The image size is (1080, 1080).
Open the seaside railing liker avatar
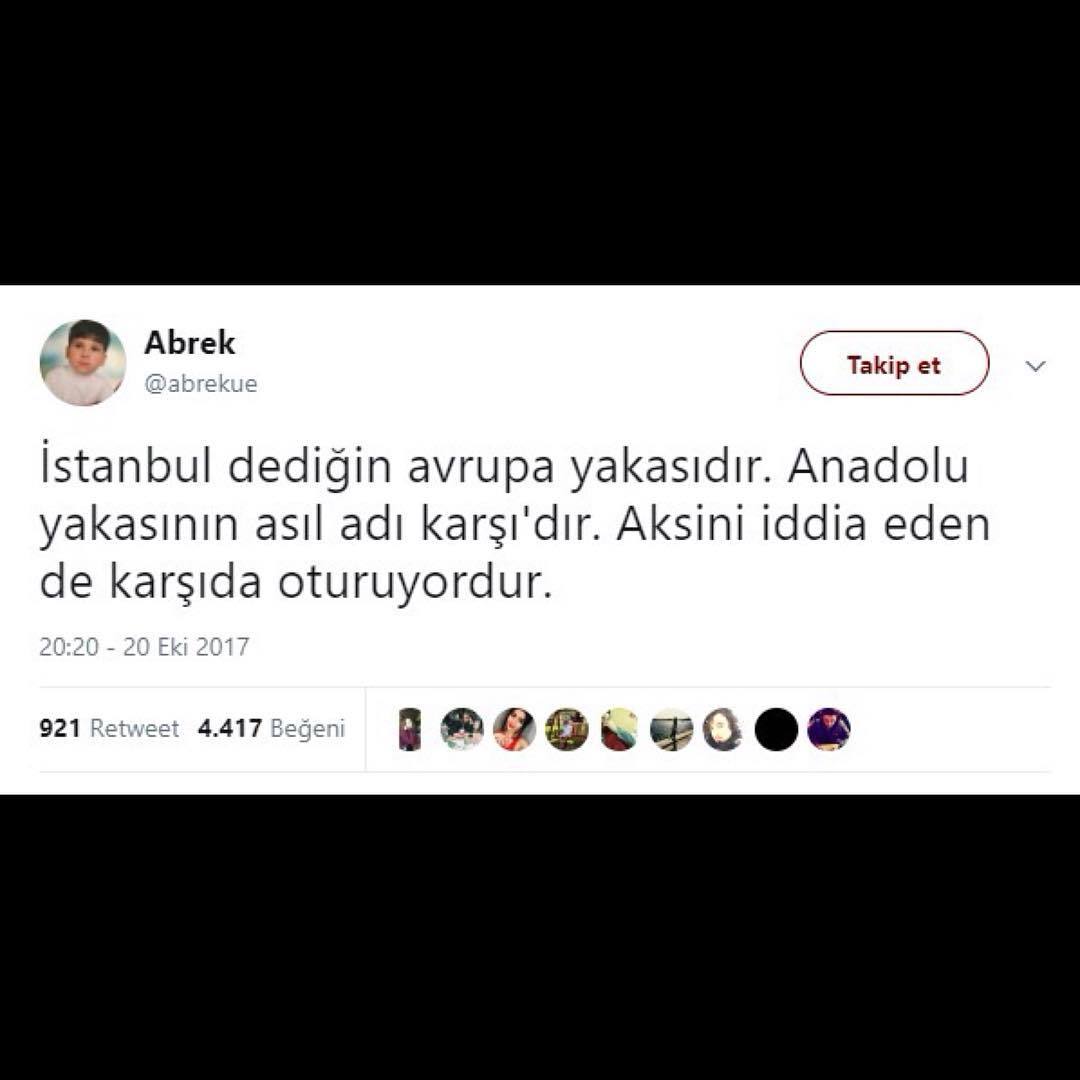[672, 729]
